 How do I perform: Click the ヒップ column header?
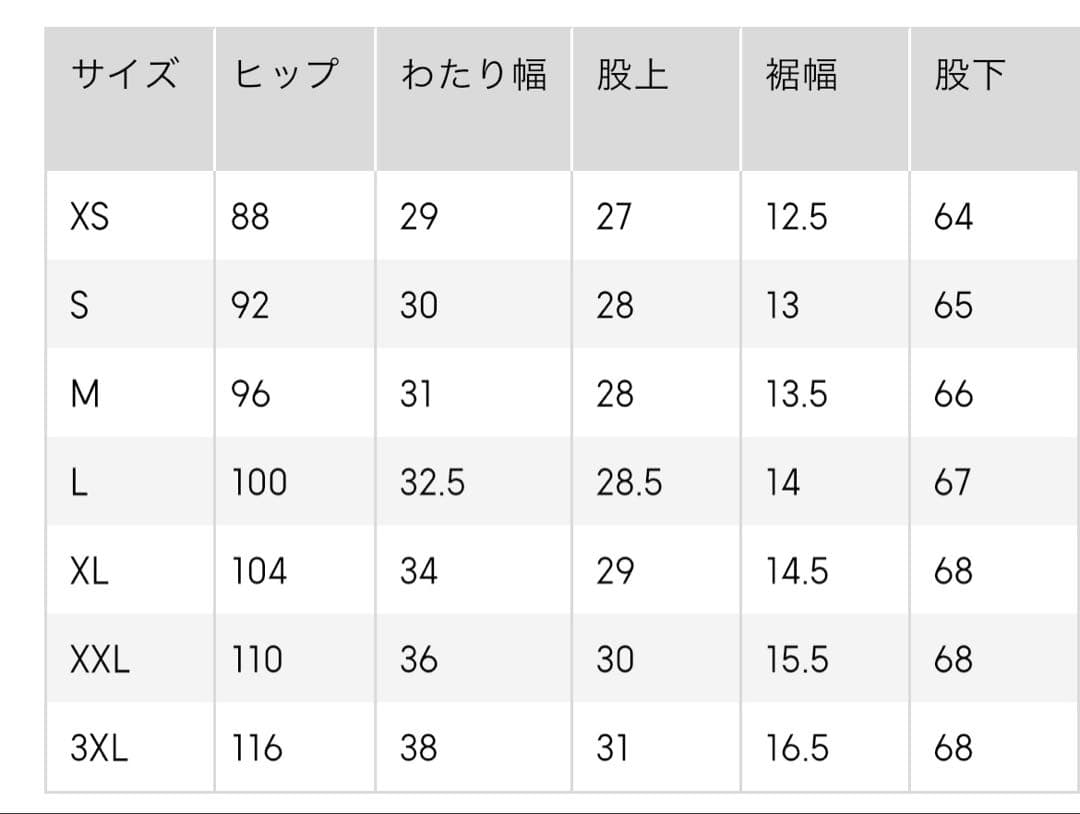[285, 76]
